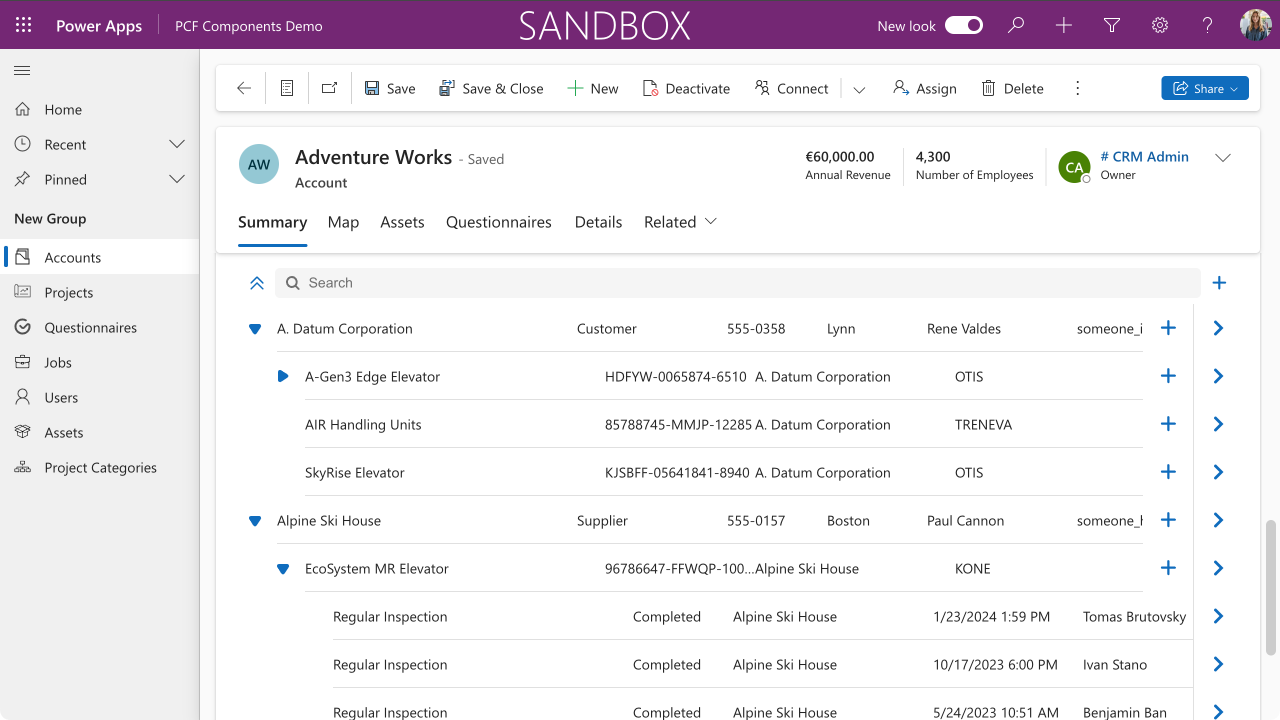The width and height of the screenshot is (1280, 720).
Task: Open SkyRise Elevator record arrow
Action: 1218,472
